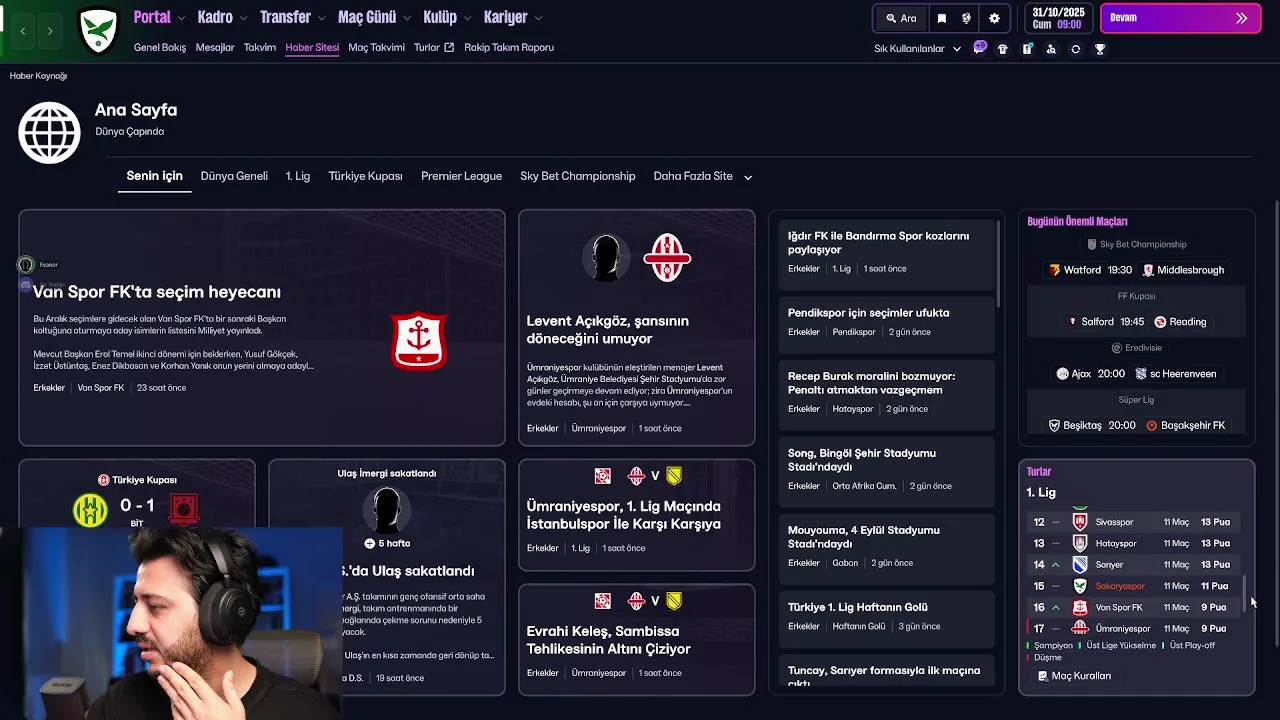This screenshot has width=1280, height=720.
Task: Click the globe icon in top bar
Action: (x=967, y=18)
